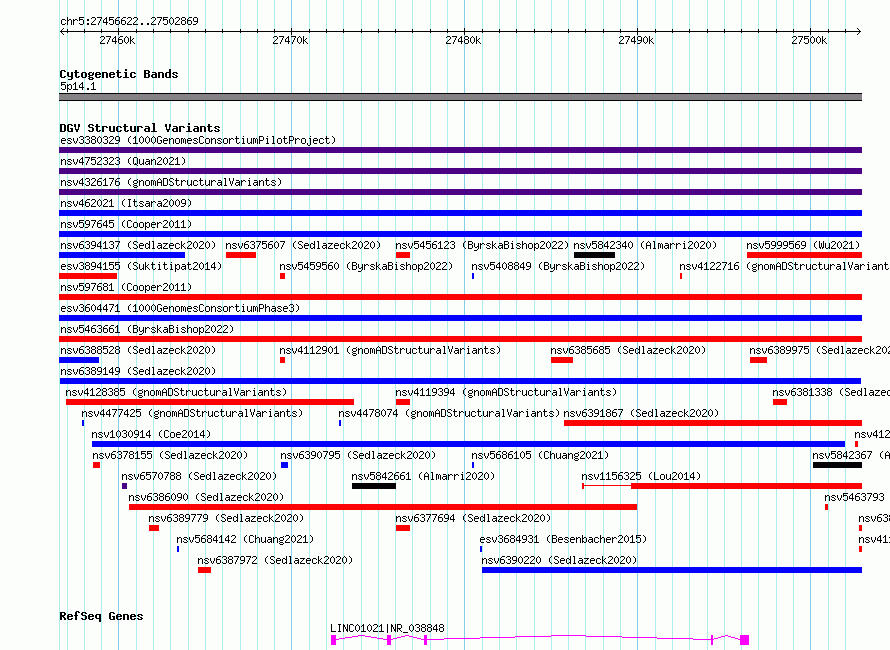This screenshot has height=650, width=890.
Task: Click the black nsv5842661 (Almarri2020) bar
Action: coord(373,486)
